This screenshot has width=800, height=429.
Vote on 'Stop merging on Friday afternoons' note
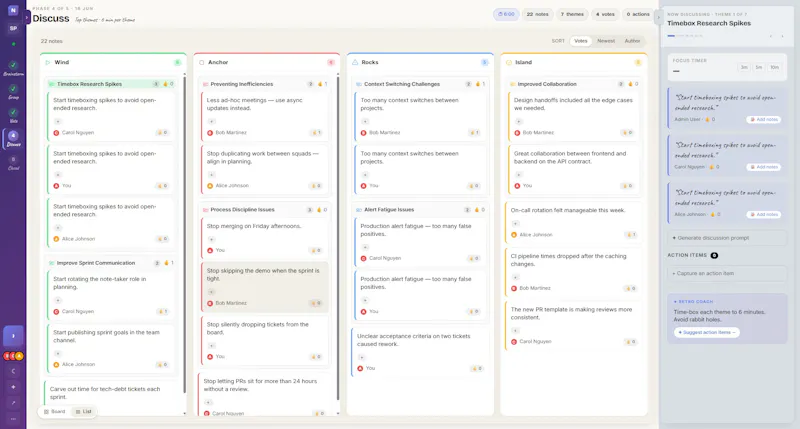coord(316,250)
